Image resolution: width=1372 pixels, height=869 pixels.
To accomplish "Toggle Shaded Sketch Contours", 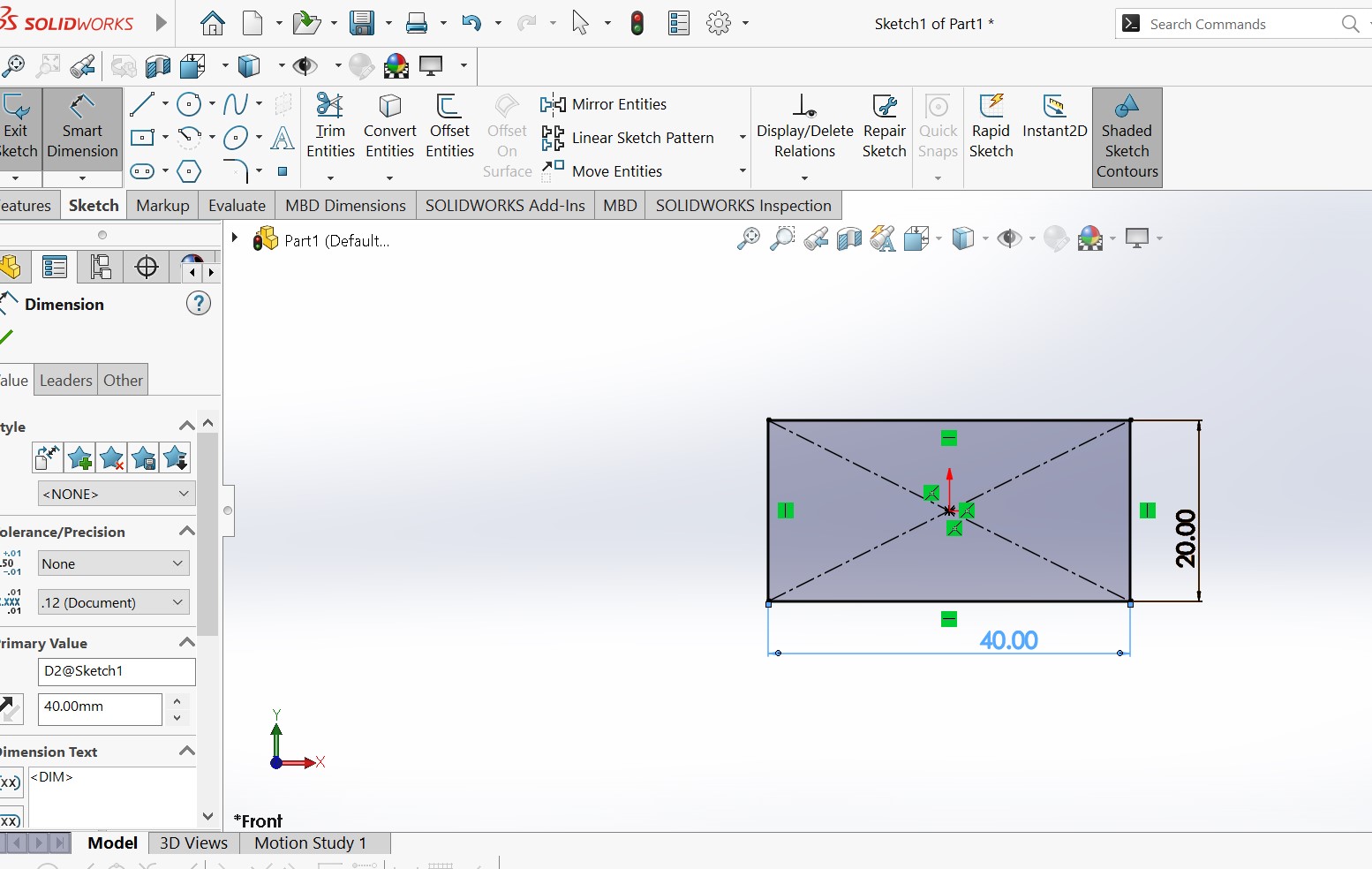I will click(1127, 137).
